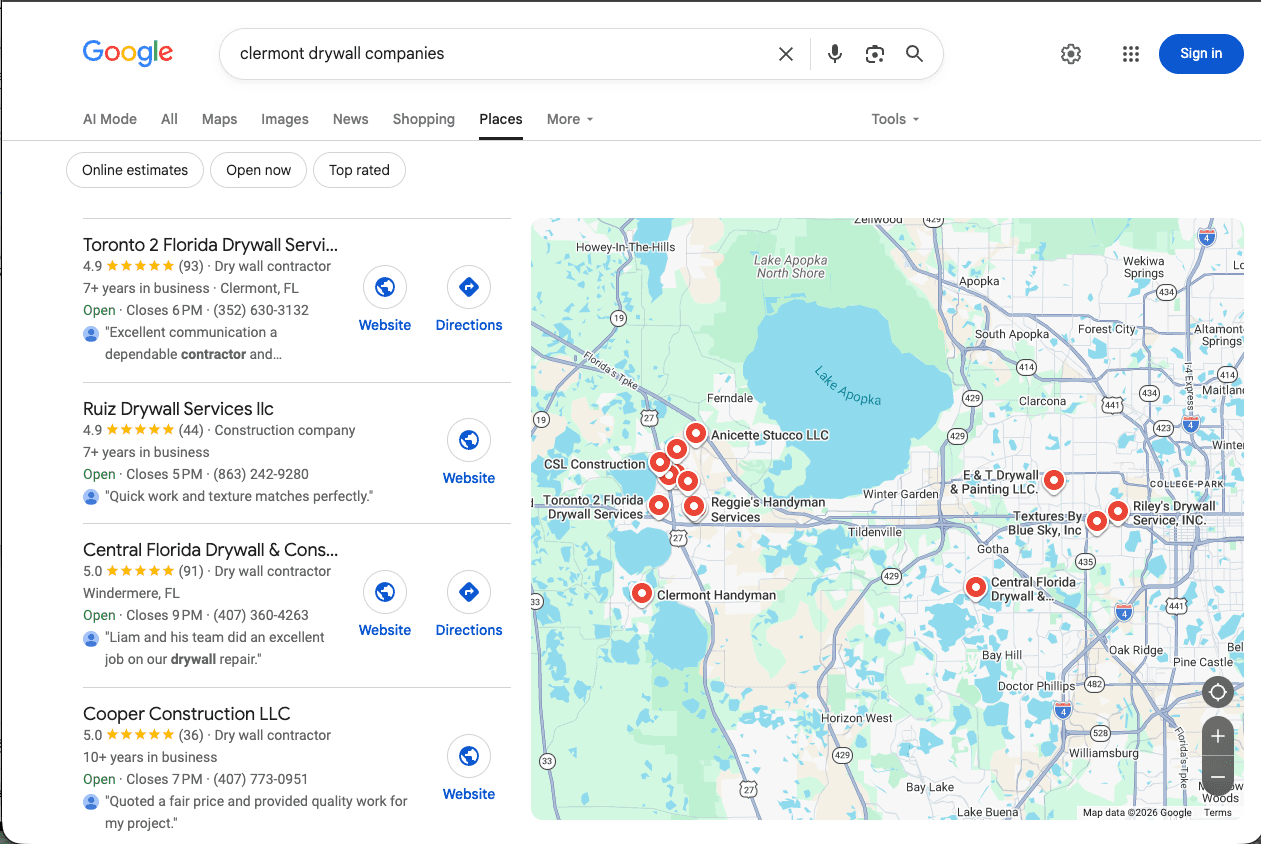The image size is (1261, 844).
Task: Switch to the Shopping tab
Action: coord(423,119)
